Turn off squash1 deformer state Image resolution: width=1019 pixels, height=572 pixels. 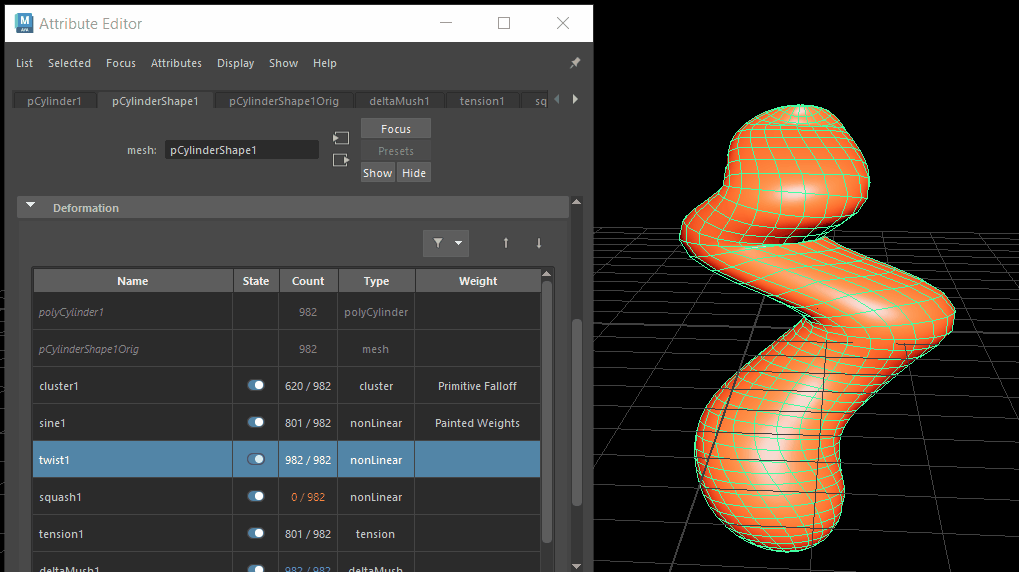tap(256, 496)
